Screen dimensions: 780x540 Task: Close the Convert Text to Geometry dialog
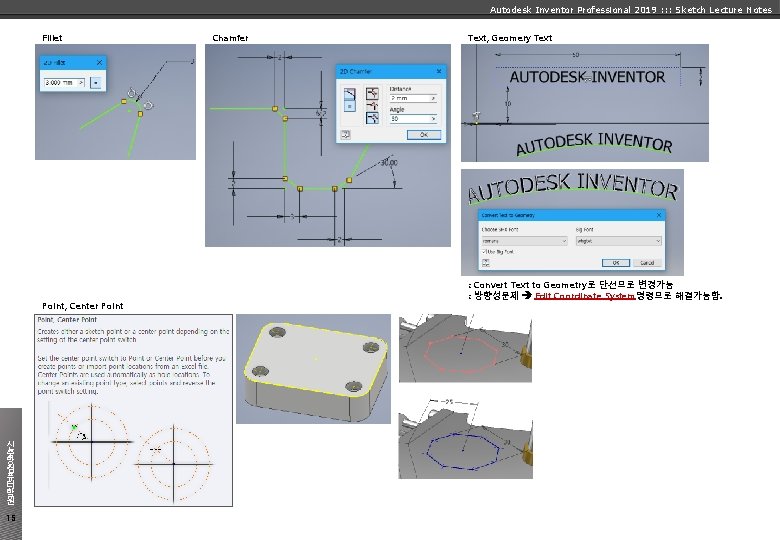pos(659,215)
